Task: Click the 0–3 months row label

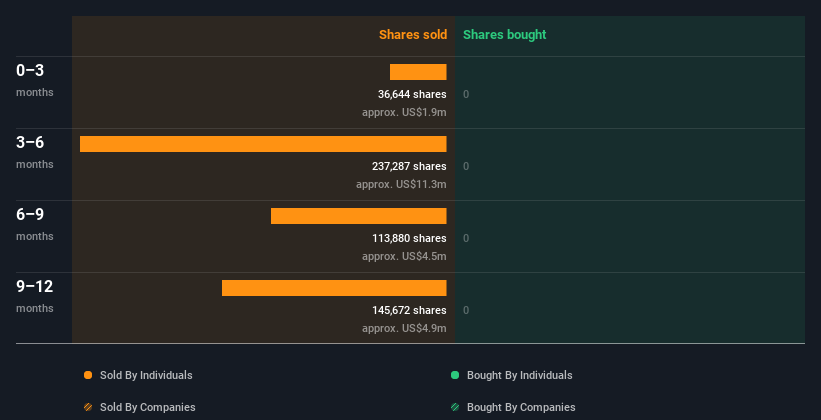Action: pyautogui.click(x=35, y=80)
